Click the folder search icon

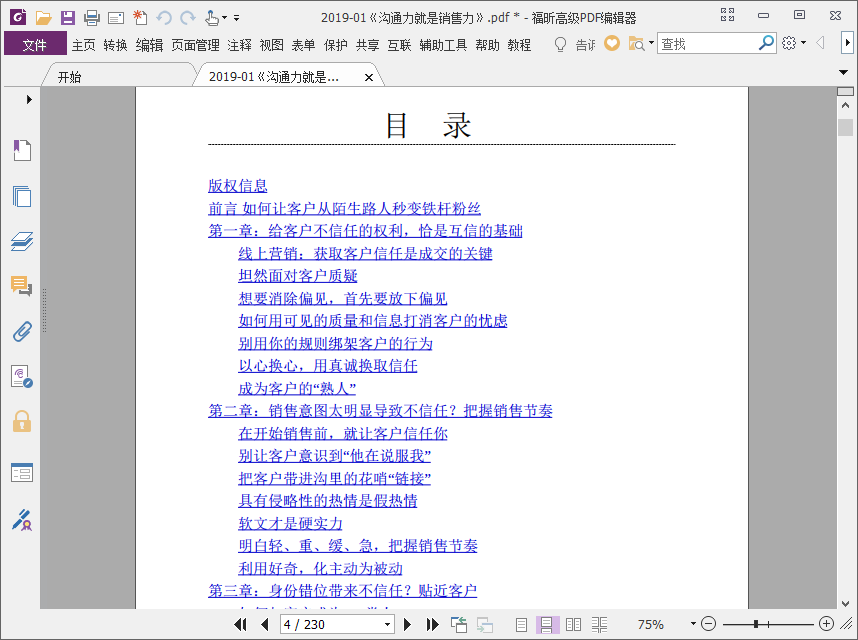[636, 44]
